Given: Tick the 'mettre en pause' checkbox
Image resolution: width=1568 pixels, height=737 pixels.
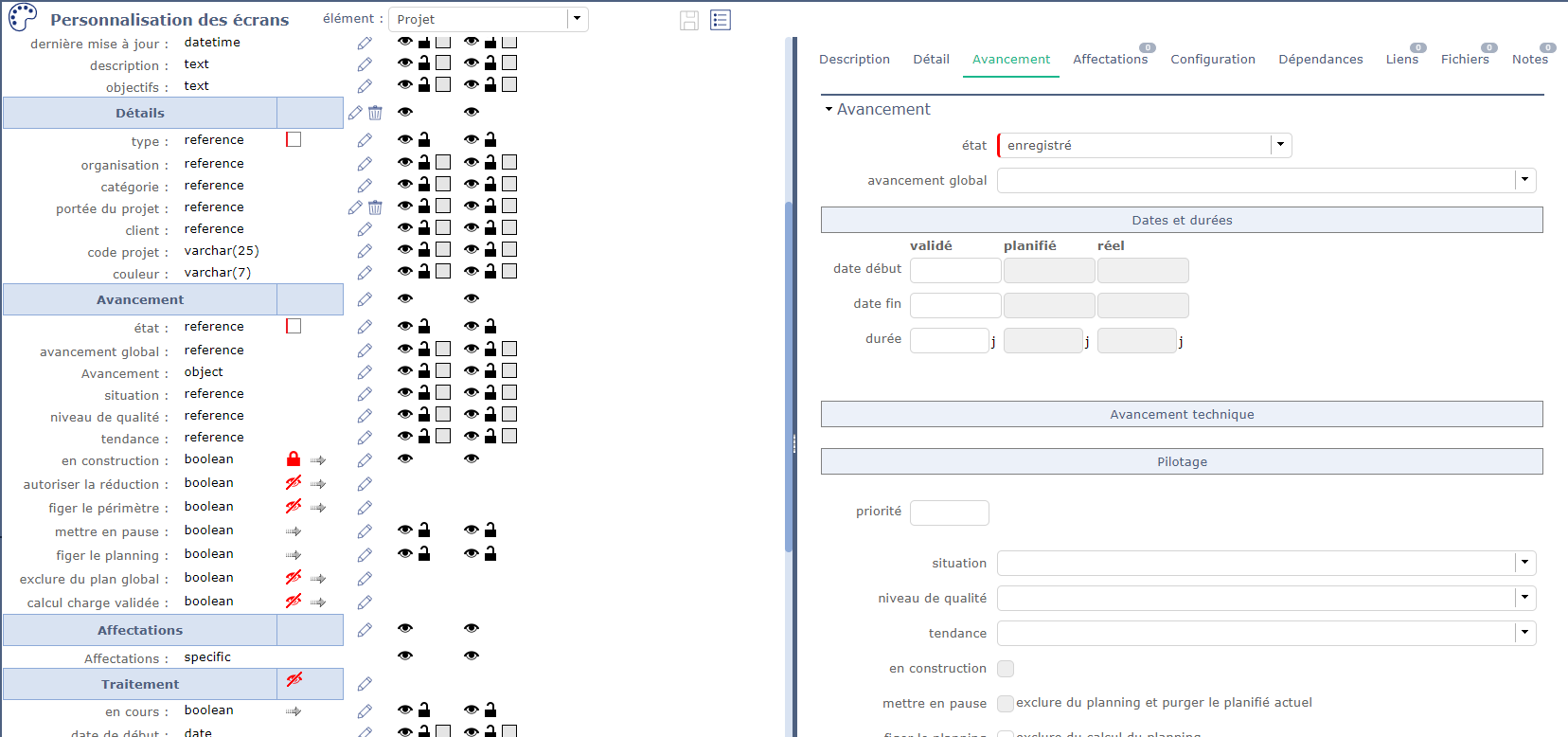Looking at the screenshot, I should pyautogui.click(x=1006, y=704).
